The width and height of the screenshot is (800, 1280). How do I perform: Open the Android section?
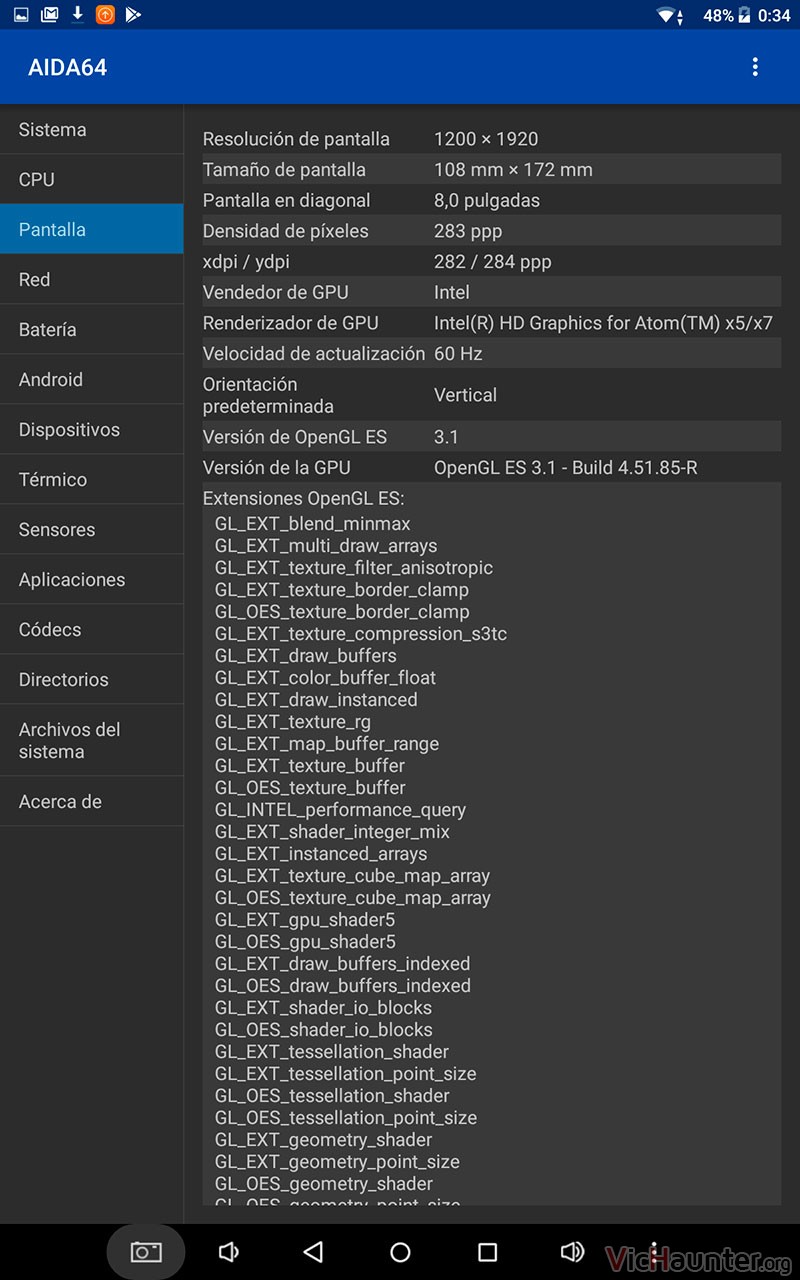click(x=92, y=379)
